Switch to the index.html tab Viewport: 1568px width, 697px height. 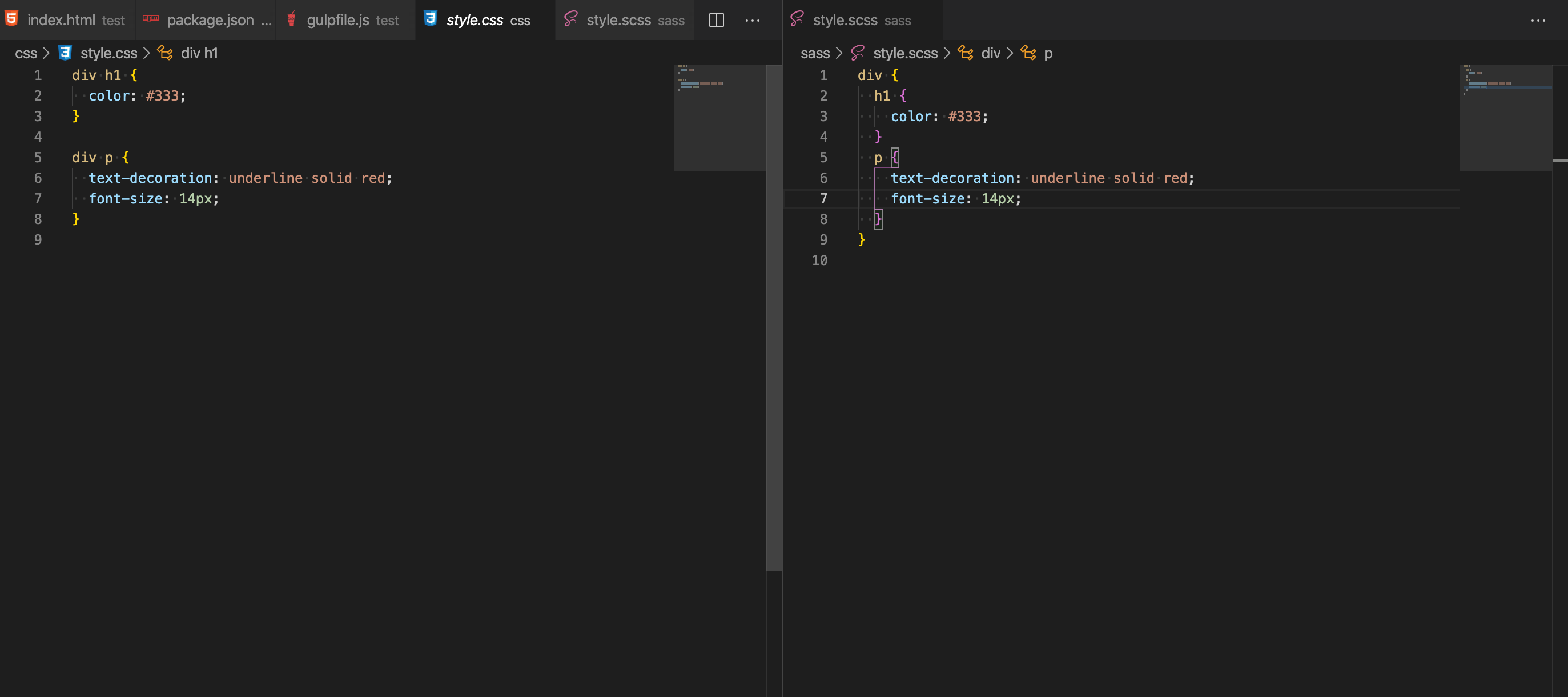[61, 20]
